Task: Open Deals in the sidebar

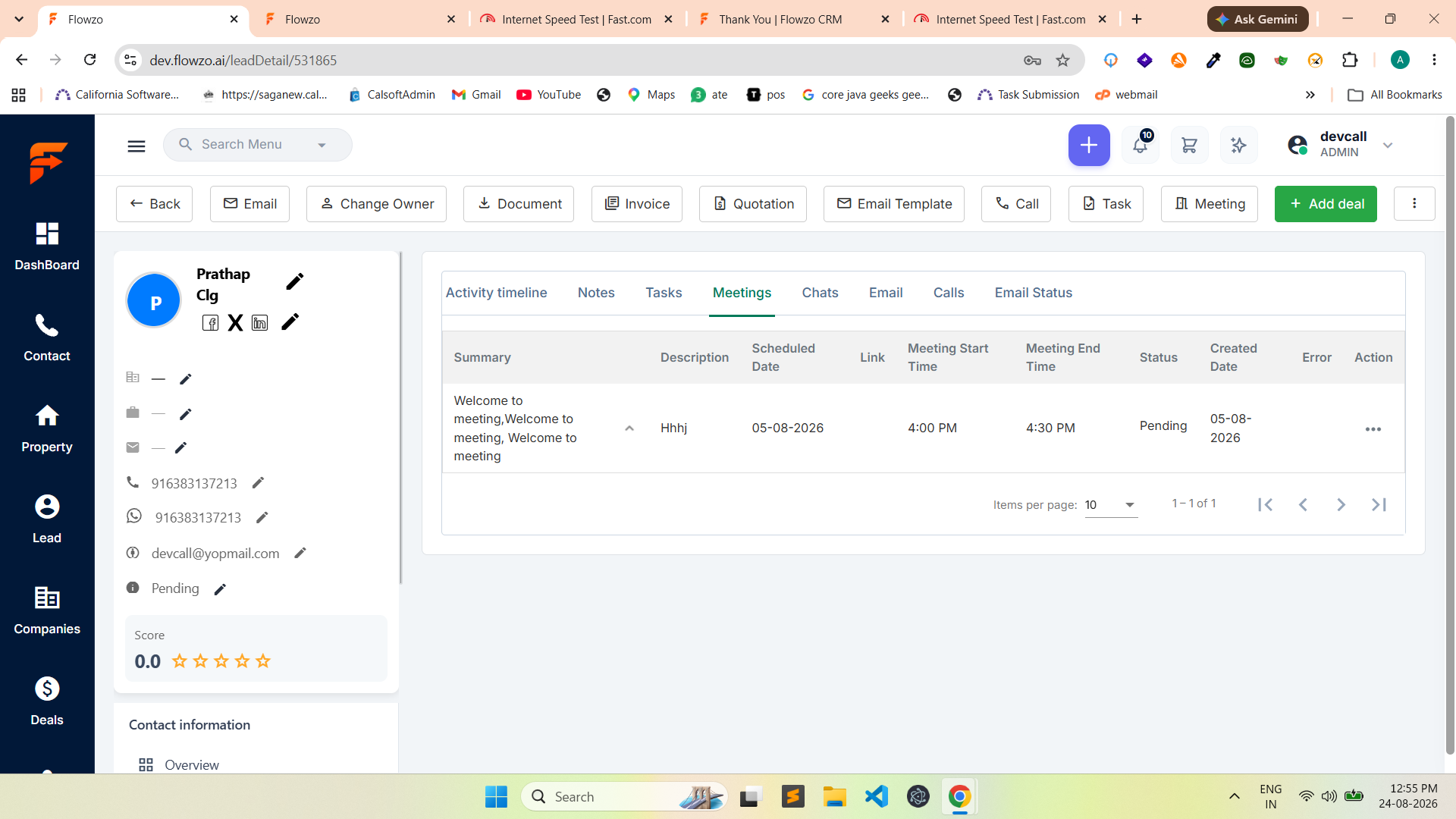Action: pos(47,701)
